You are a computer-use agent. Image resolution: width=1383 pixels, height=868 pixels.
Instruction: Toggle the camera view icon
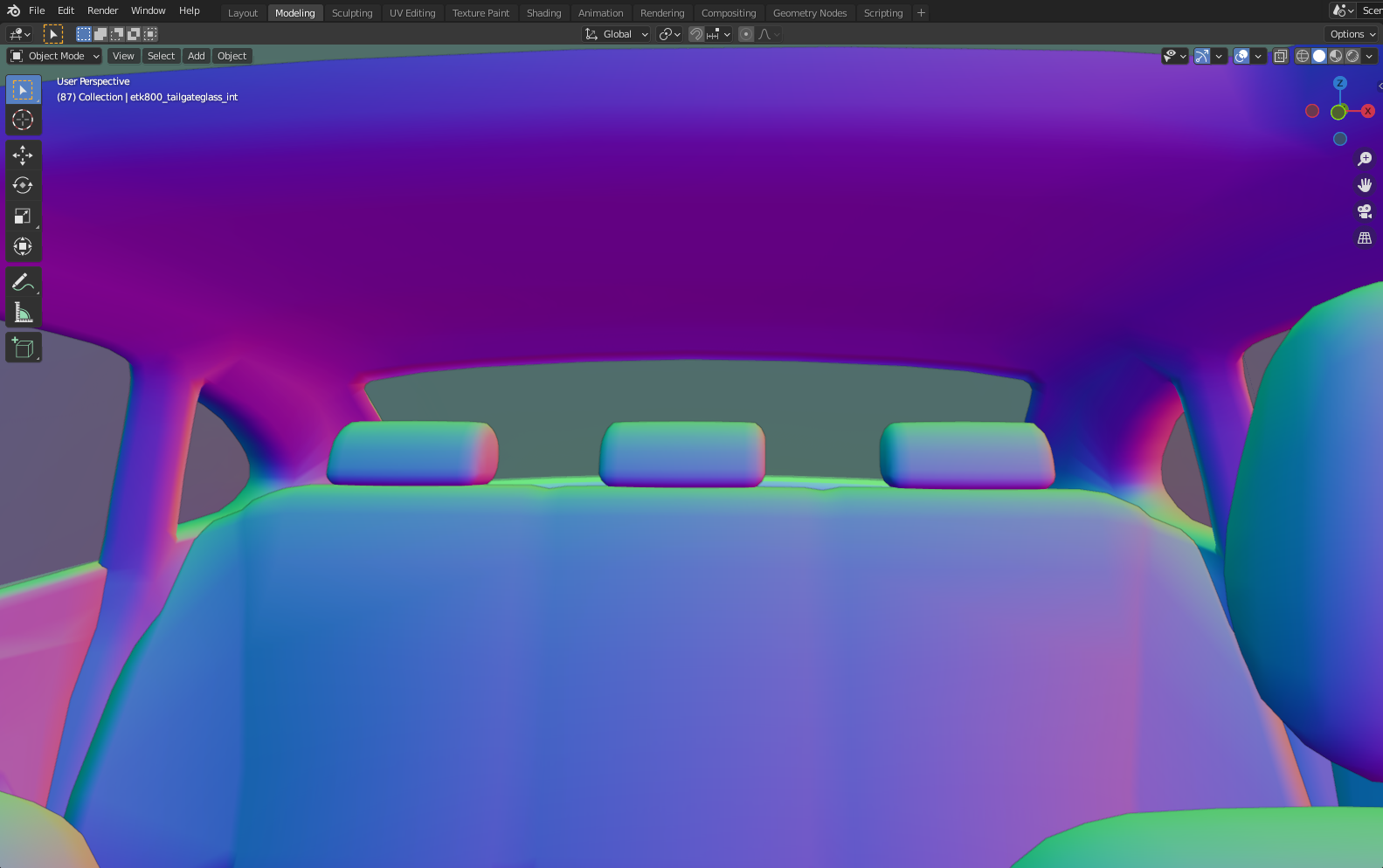[1365, 211]
